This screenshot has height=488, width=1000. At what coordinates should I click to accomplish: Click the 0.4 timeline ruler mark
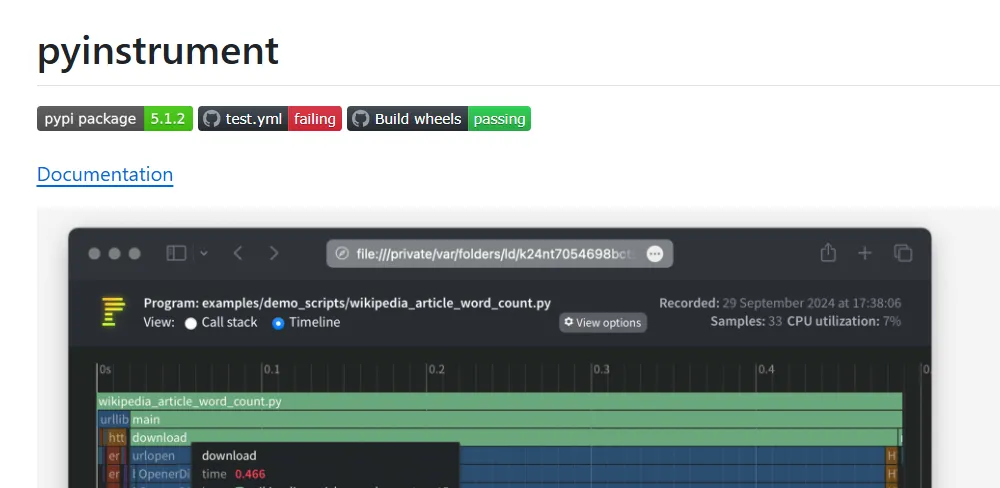[766, 369]
